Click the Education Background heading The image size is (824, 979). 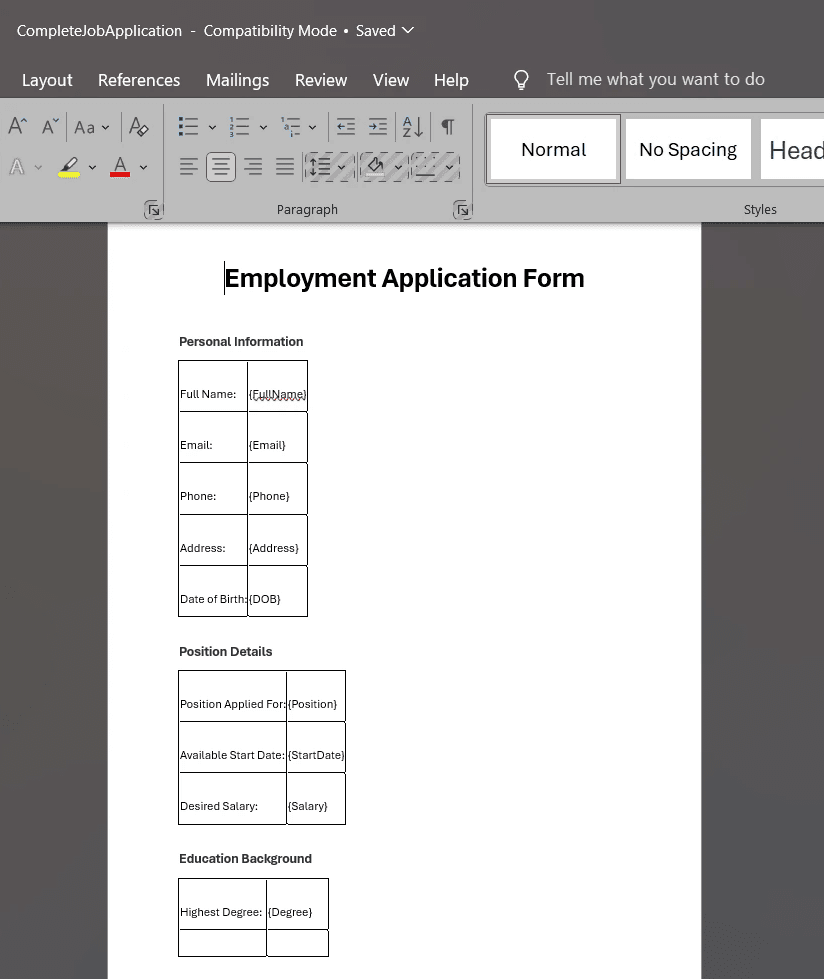pyautogui.click(x=245, y=858)
